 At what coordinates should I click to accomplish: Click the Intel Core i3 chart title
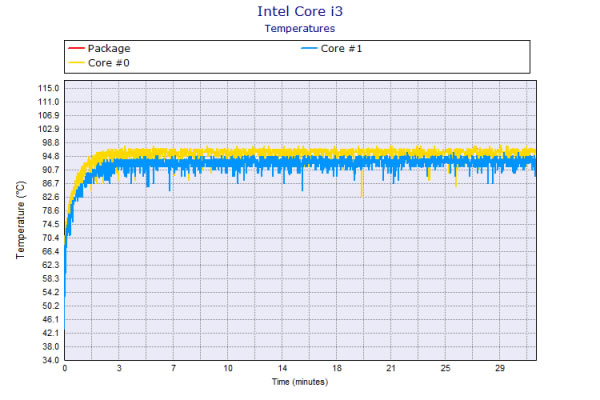(300, 11)
